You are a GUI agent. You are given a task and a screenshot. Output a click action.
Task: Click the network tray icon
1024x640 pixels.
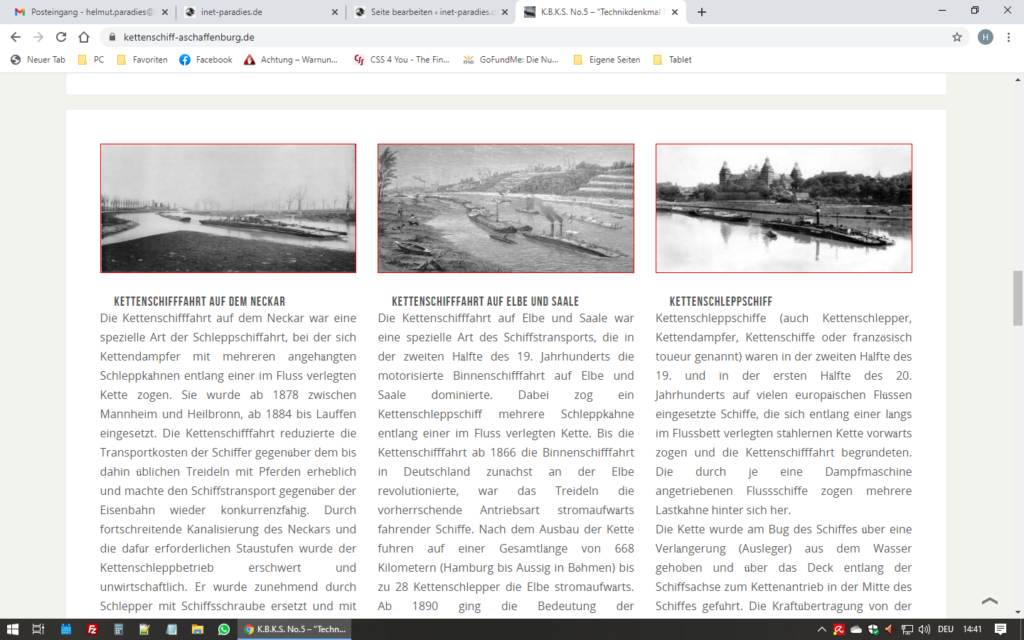point(907,630)
